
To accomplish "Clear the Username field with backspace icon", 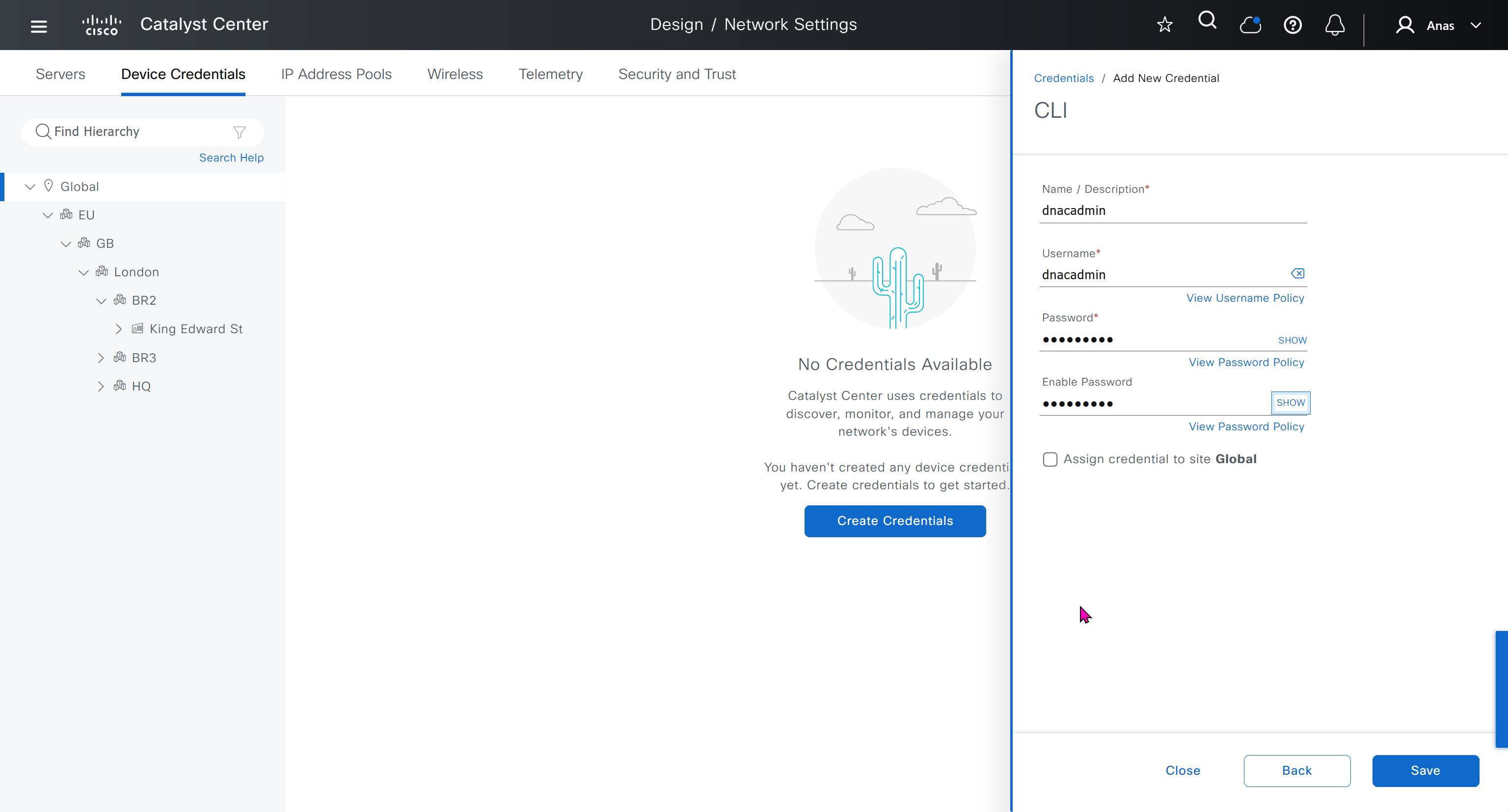I will [x=1297, y=273].
